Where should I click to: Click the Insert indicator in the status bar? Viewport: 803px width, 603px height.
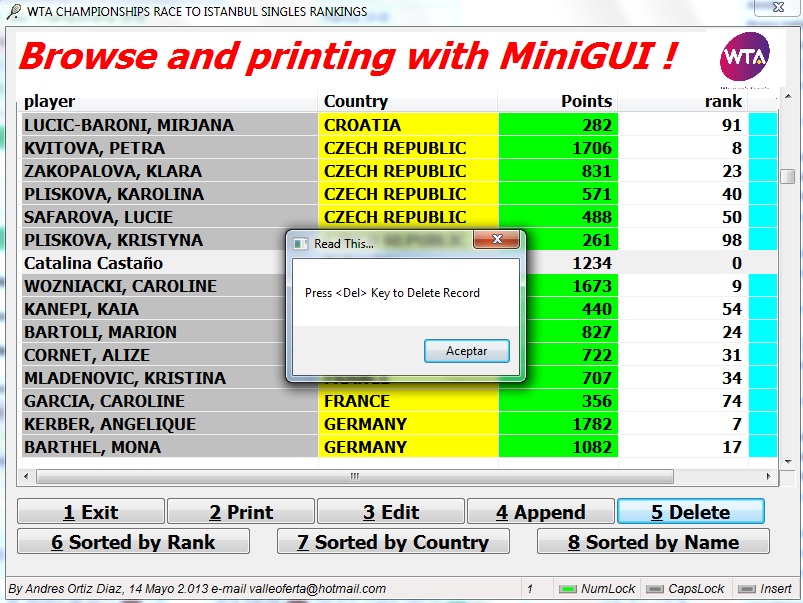tap(768, 589)
